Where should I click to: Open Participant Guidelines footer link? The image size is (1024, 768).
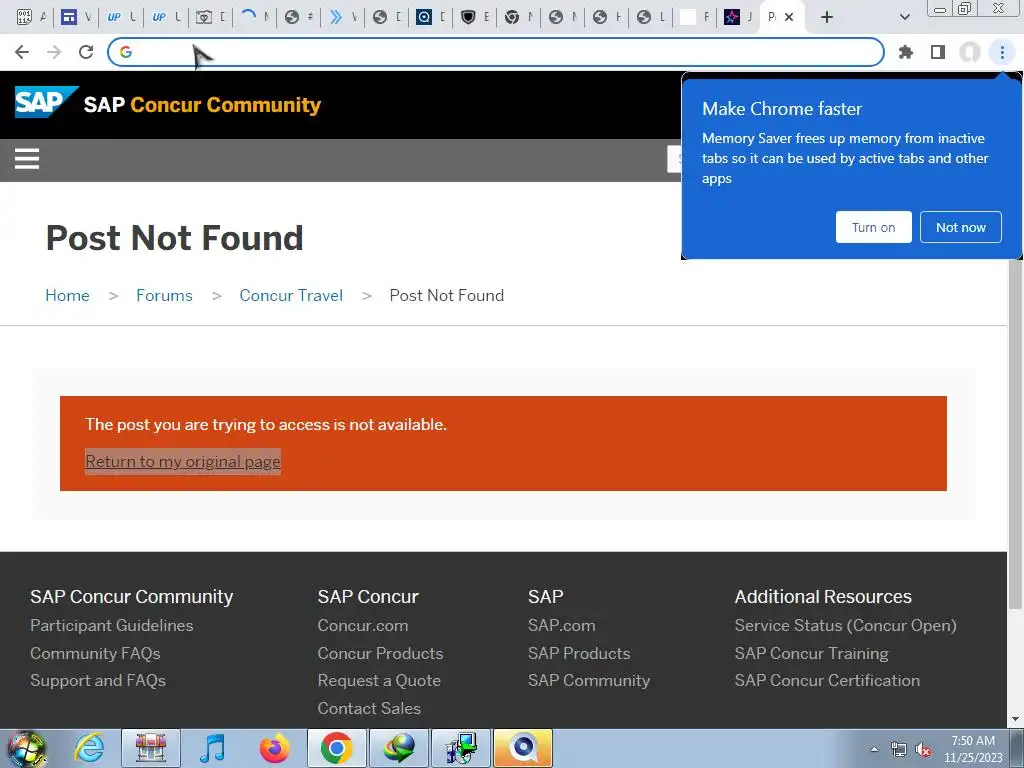tap(112, 625)
